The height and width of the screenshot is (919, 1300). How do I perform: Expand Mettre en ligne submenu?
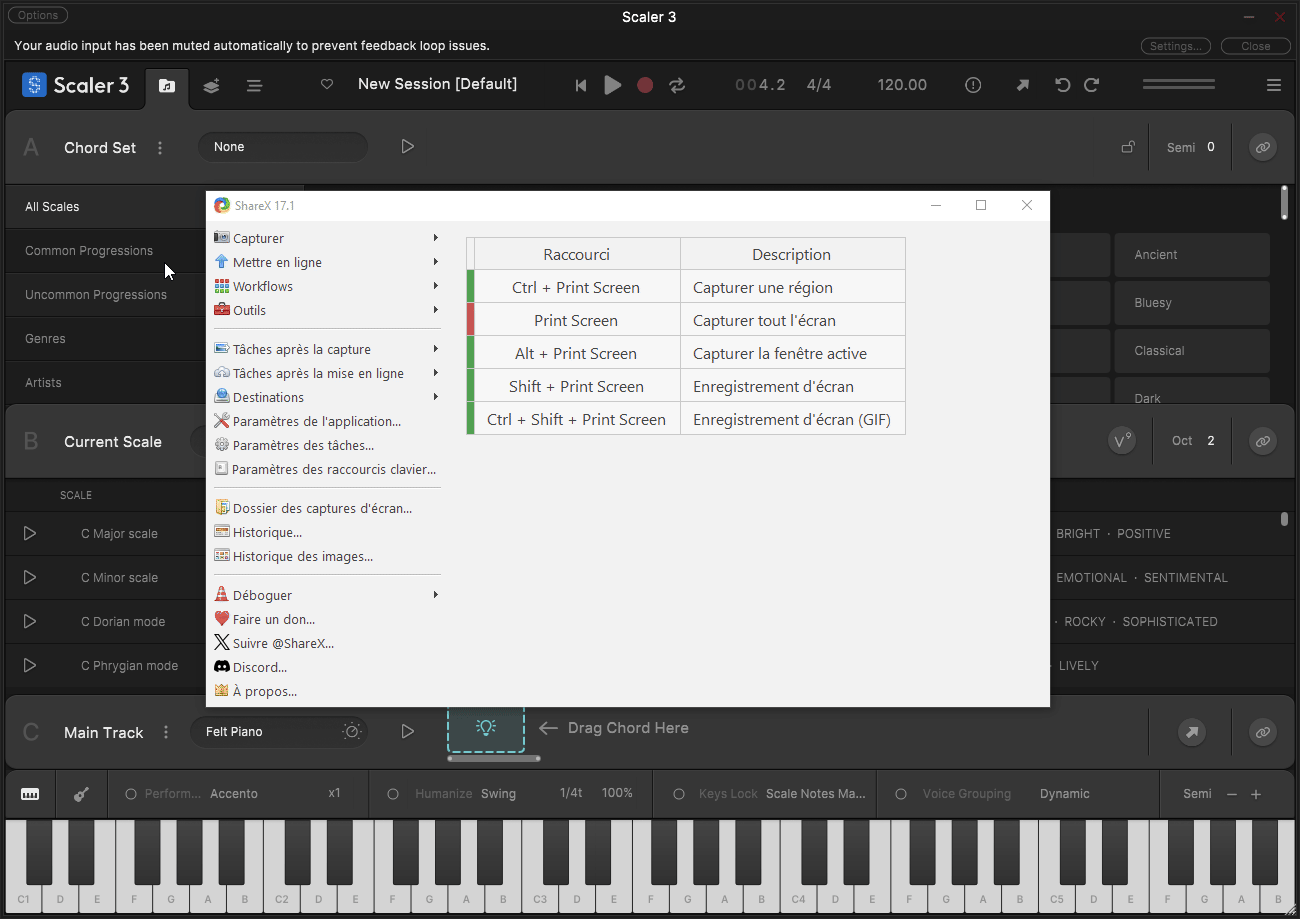click(327, 262)
